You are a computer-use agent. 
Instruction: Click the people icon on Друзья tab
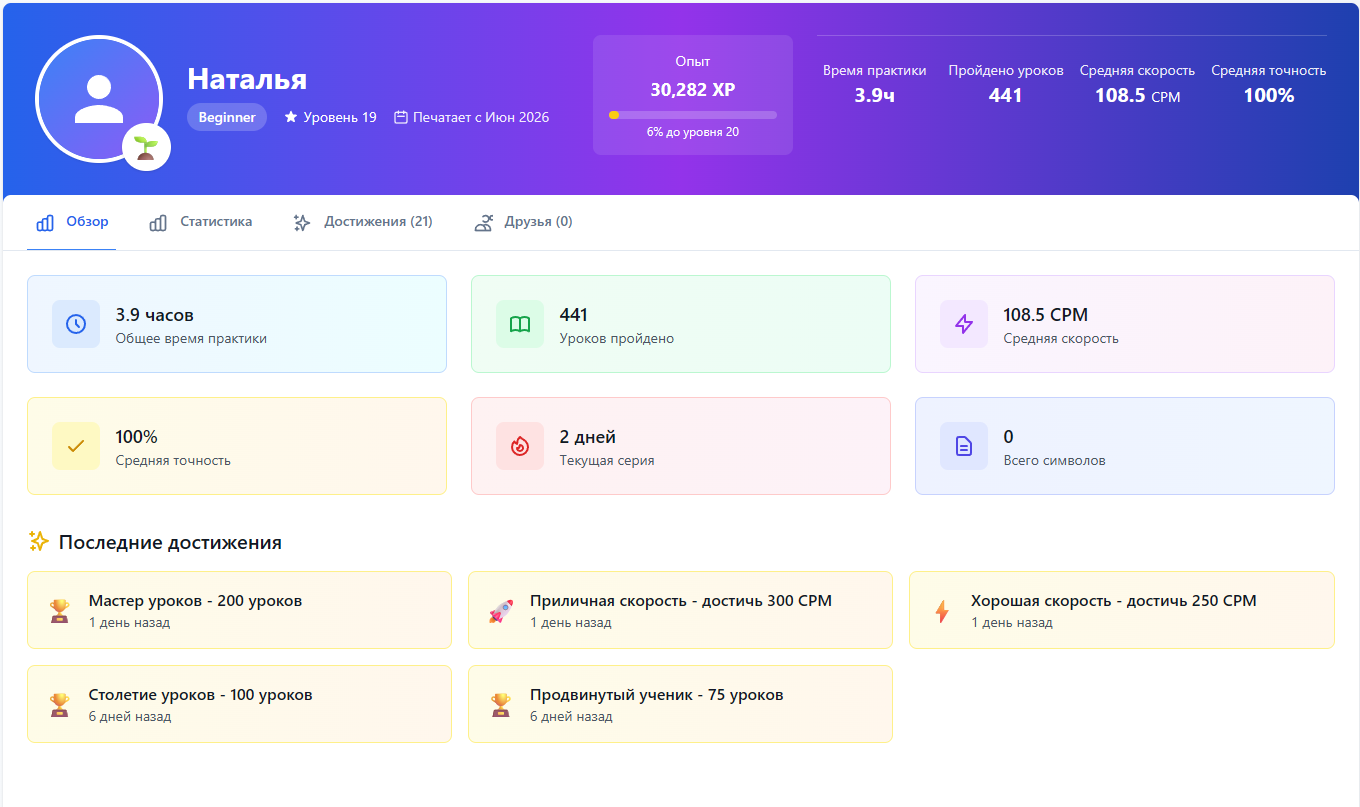(483, 222)
